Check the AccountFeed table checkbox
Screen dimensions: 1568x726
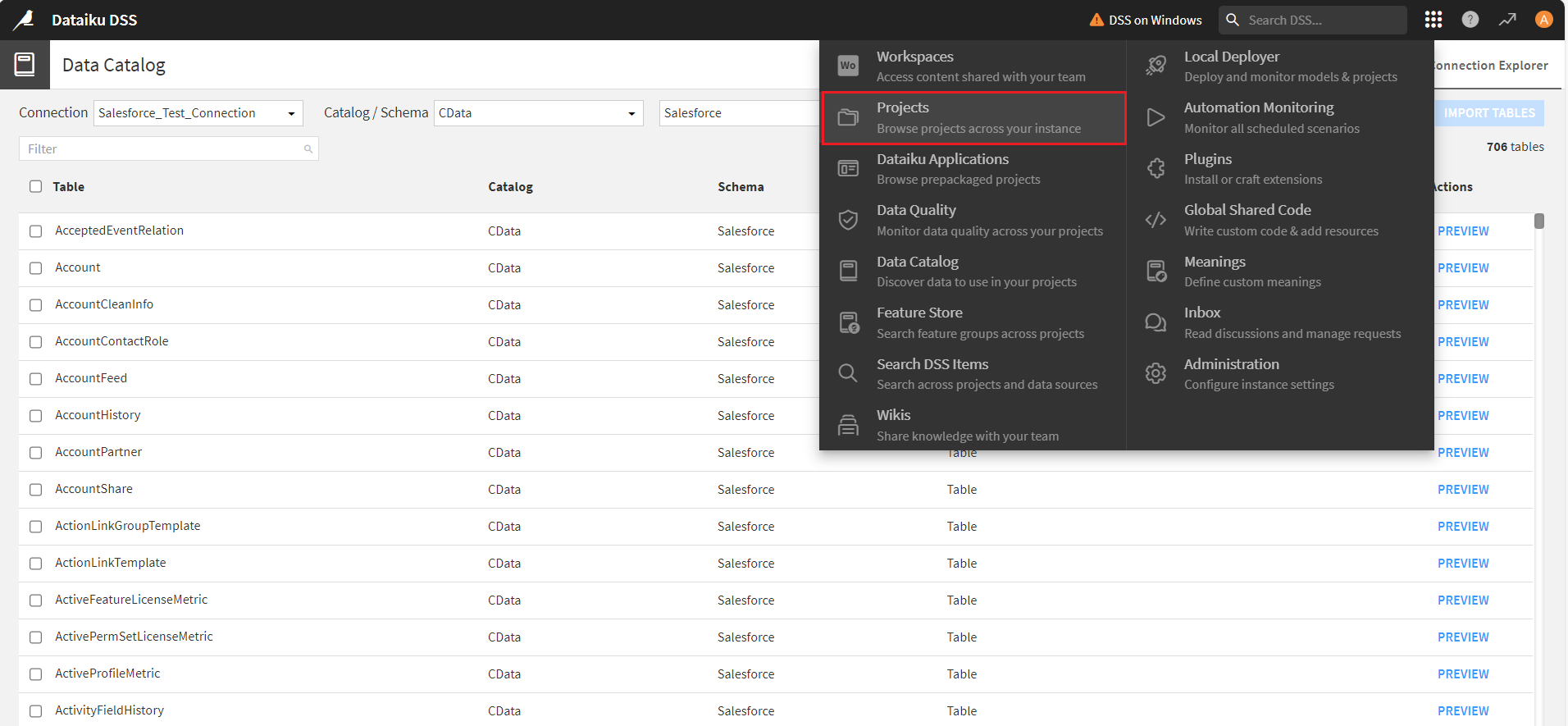(36, 379)
